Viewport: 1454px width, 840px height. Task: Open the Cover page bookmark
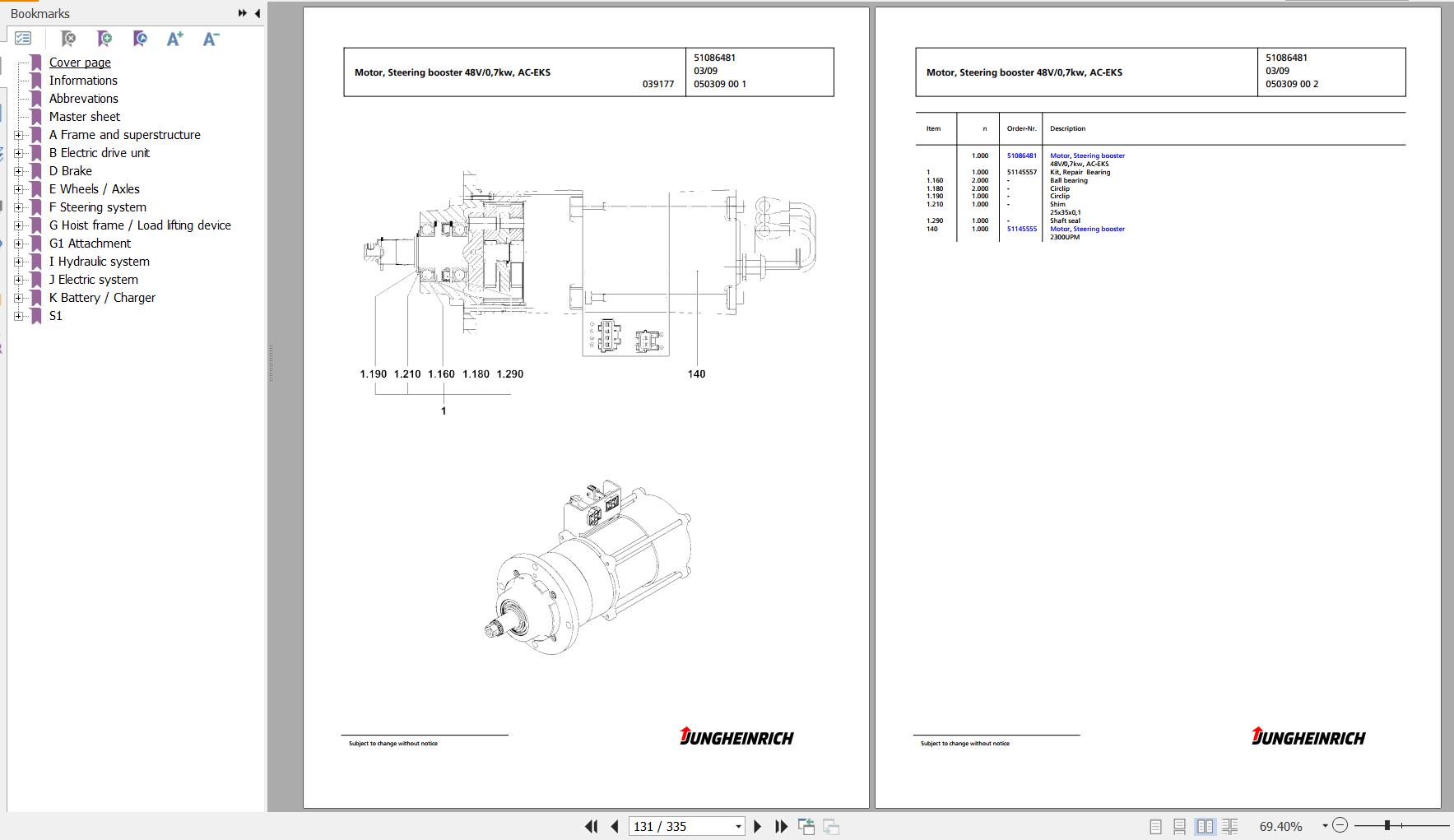[80, 63]
